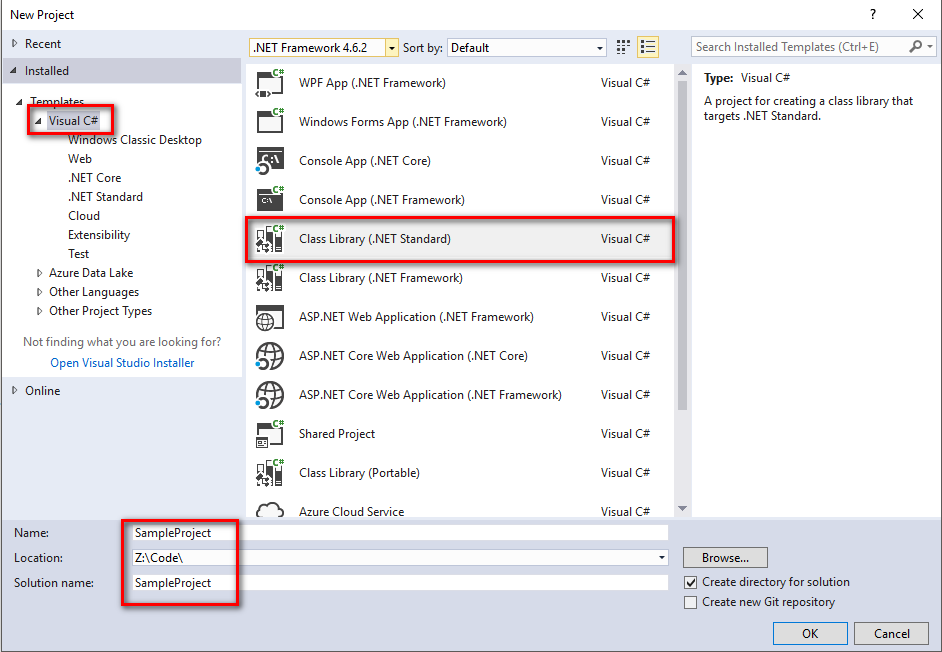This screenshot has height=652, width=942.
Task: Click the Class Library (.NET Standard) icon
Action: [270, 239]
